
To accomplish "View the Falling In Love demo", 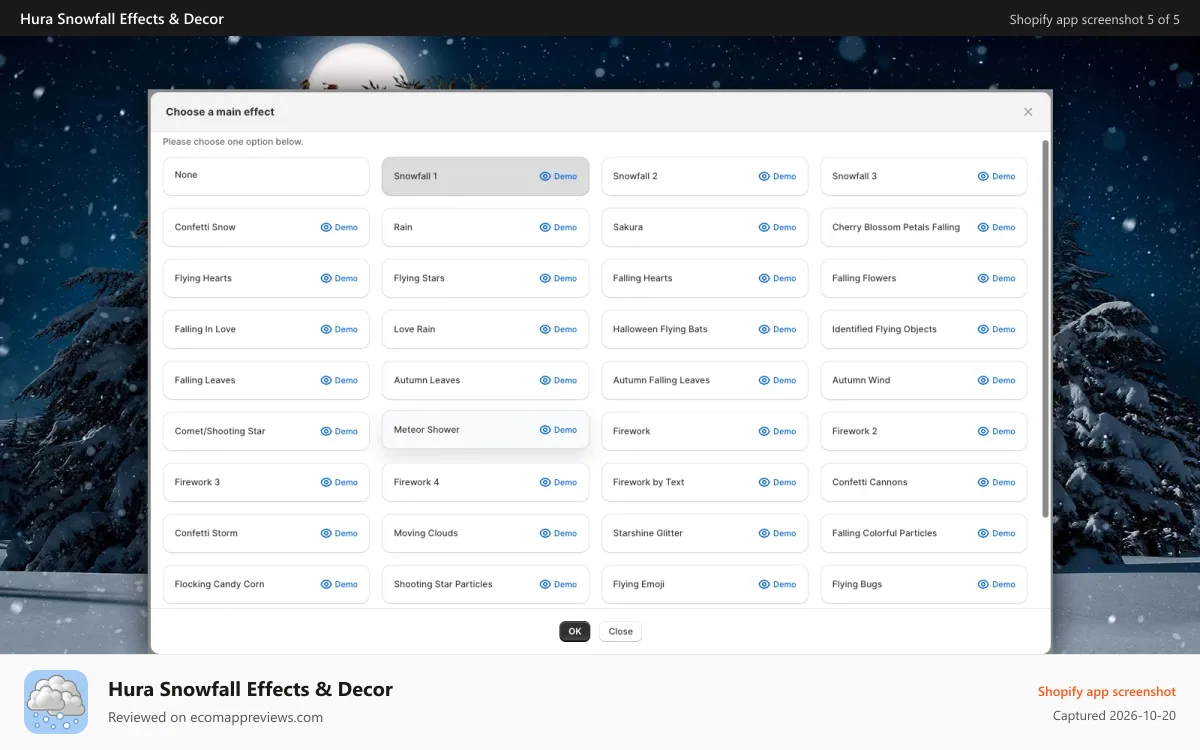I will click(x=339, y=329).
